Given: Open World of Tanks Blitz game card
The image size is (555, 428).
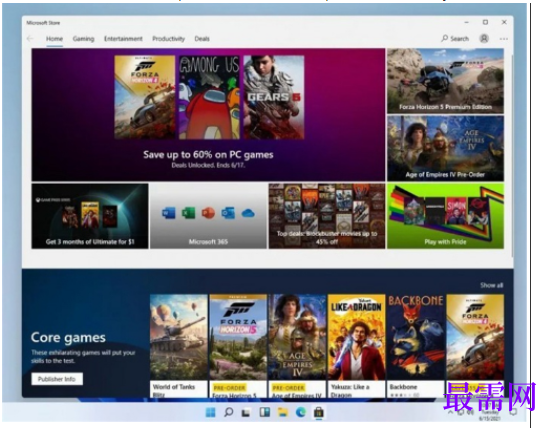Looking at the screenshot, I should [x=179, y=346].
